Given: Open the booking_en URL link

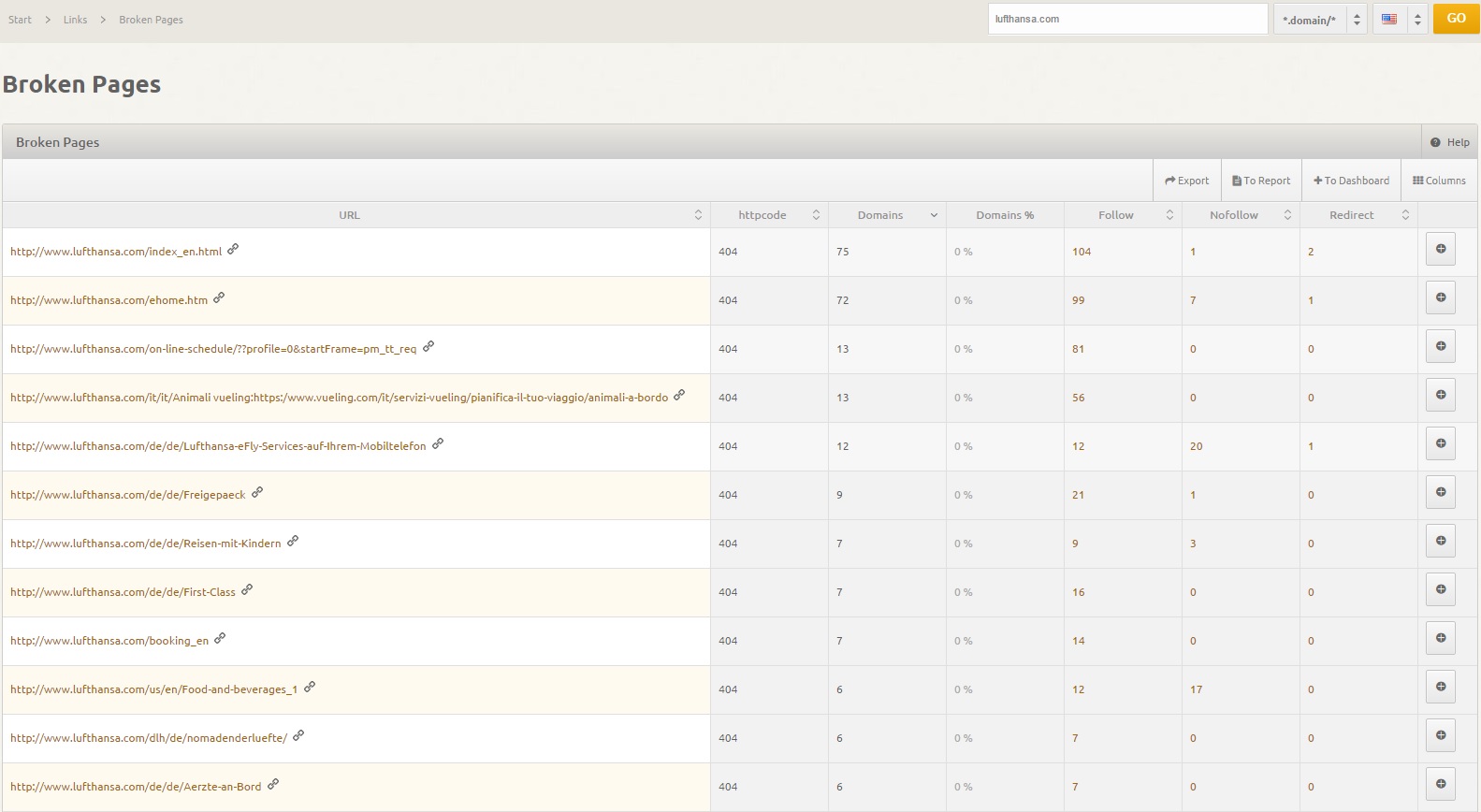Looking at the screenshot, I should click(x=109, y=641).
